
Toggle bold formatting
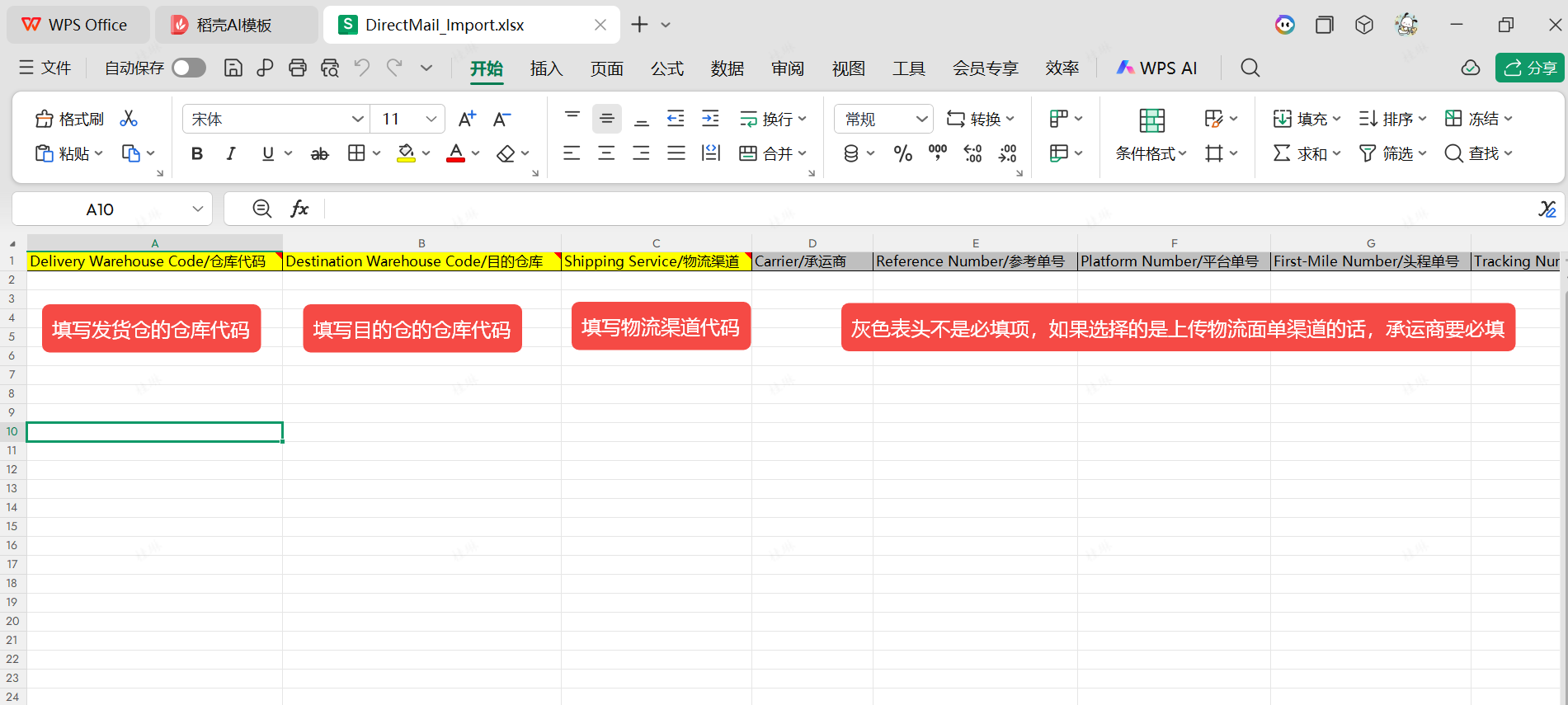click(197, 153)
